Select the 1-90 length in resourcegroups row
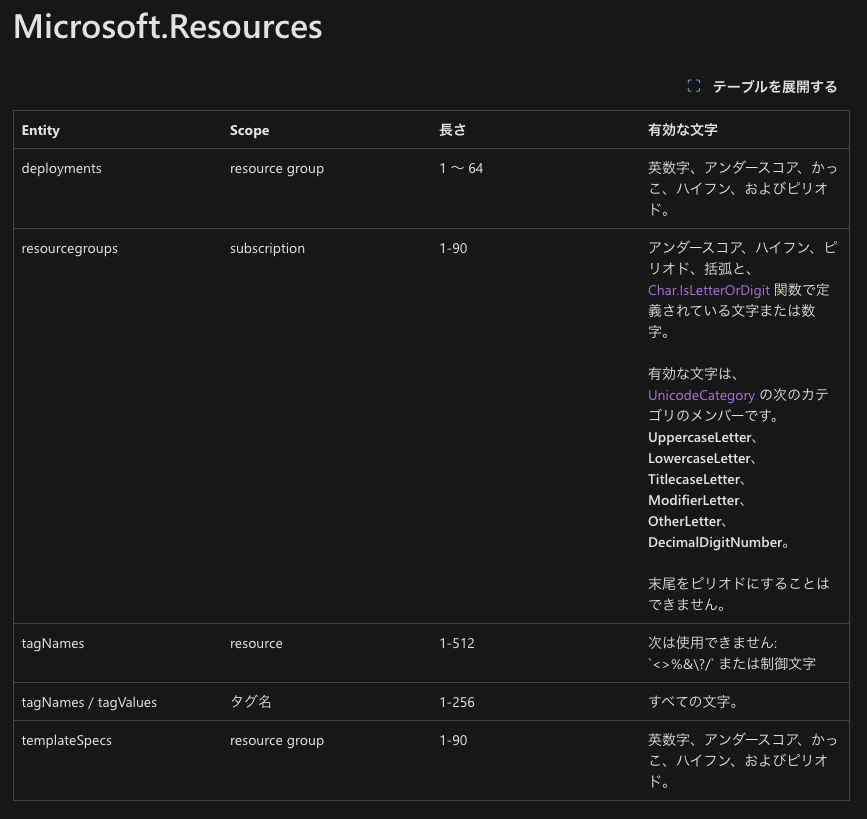 coord(453,248)
